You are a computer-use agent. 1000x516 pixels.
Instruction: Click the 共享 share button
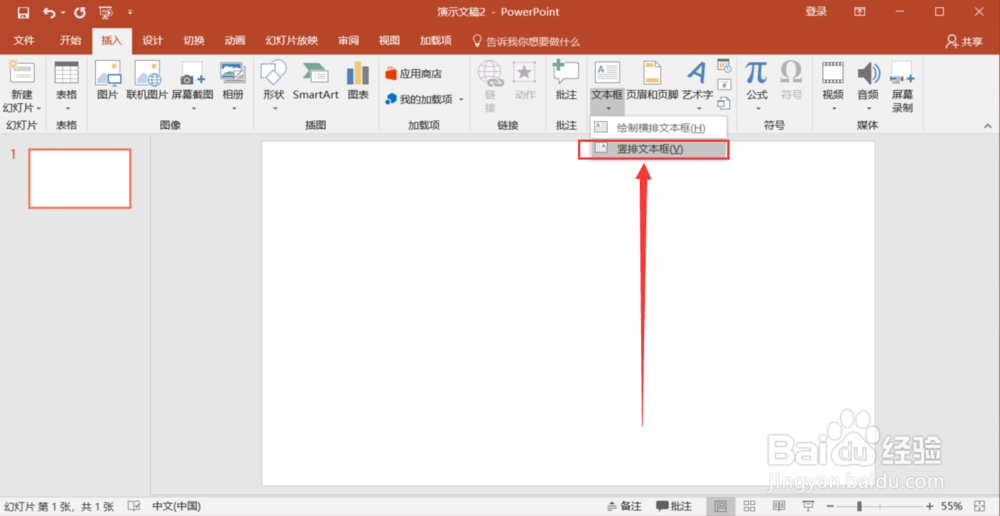pos(964,41)
